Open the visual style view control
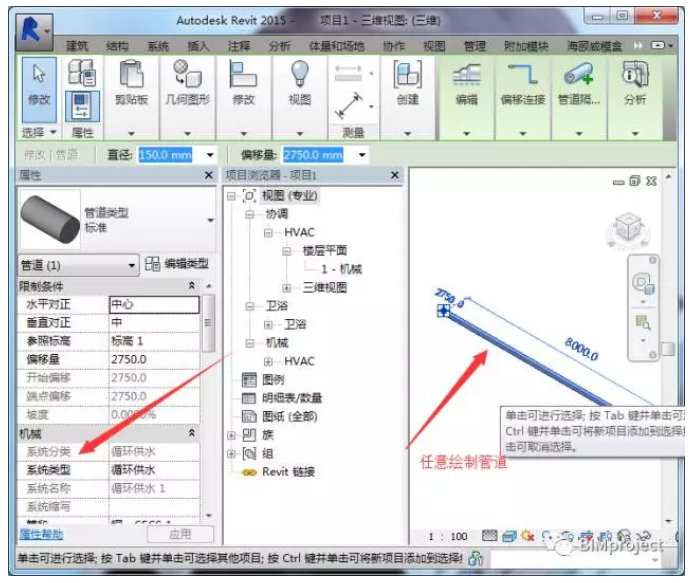 click(509, 536)
